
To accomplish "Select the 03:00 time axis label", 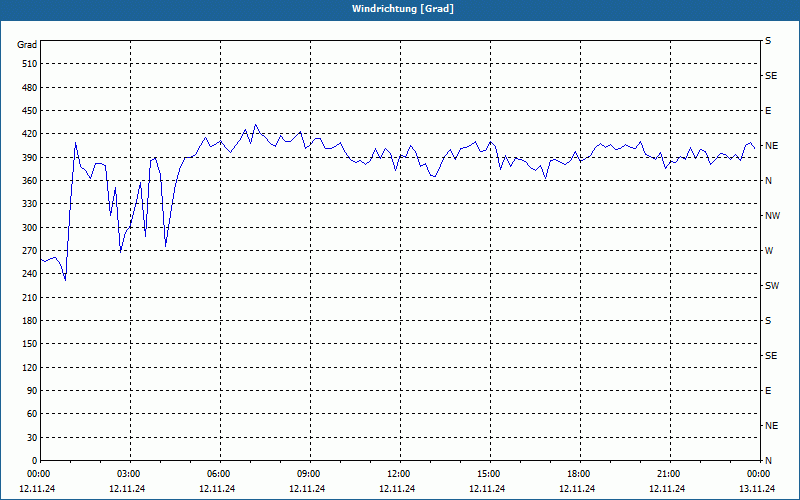I will 130,474.
